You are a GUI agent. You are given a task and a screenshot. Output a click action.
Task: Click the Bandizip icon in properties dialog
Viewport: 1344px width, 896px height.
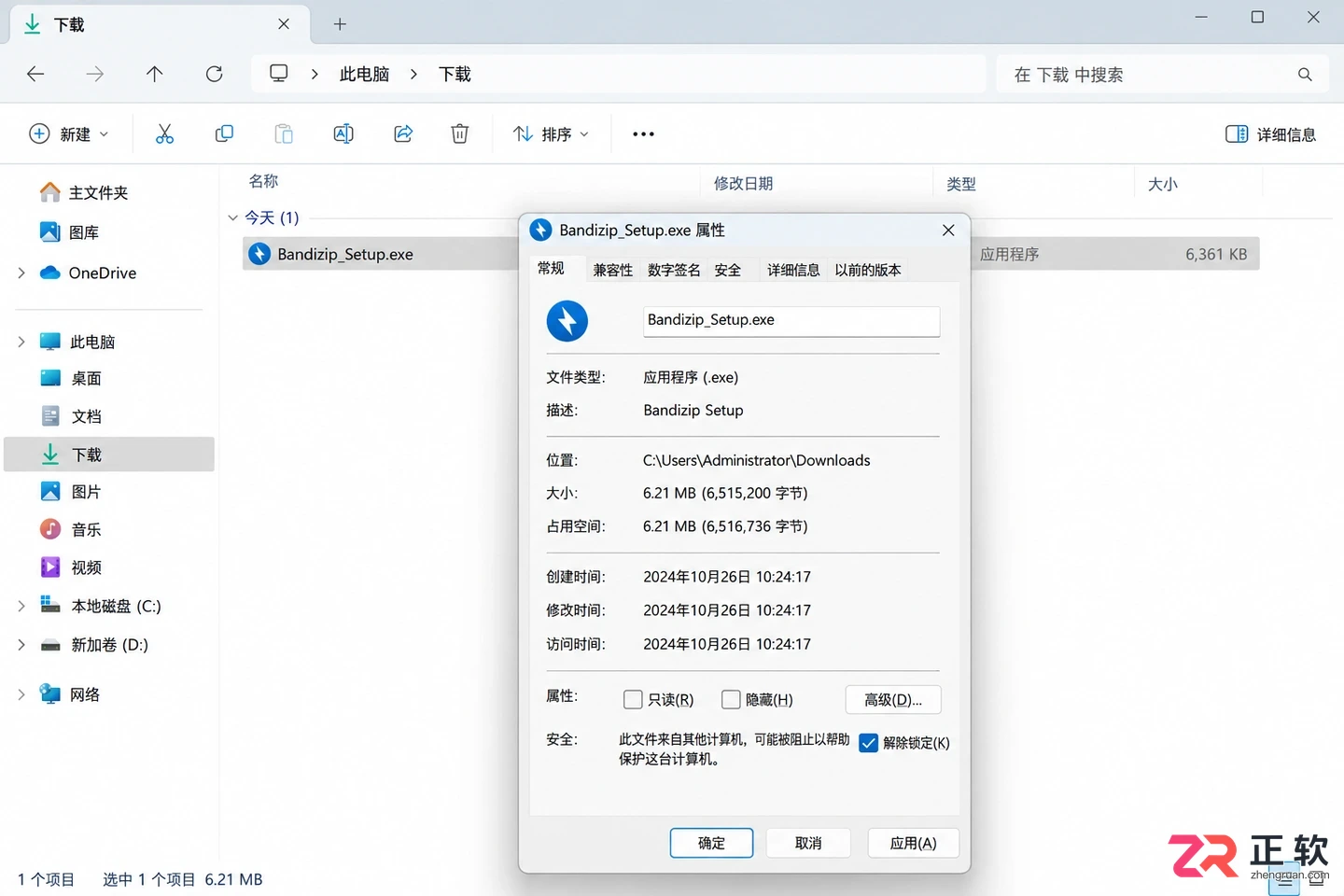(567, 321)
